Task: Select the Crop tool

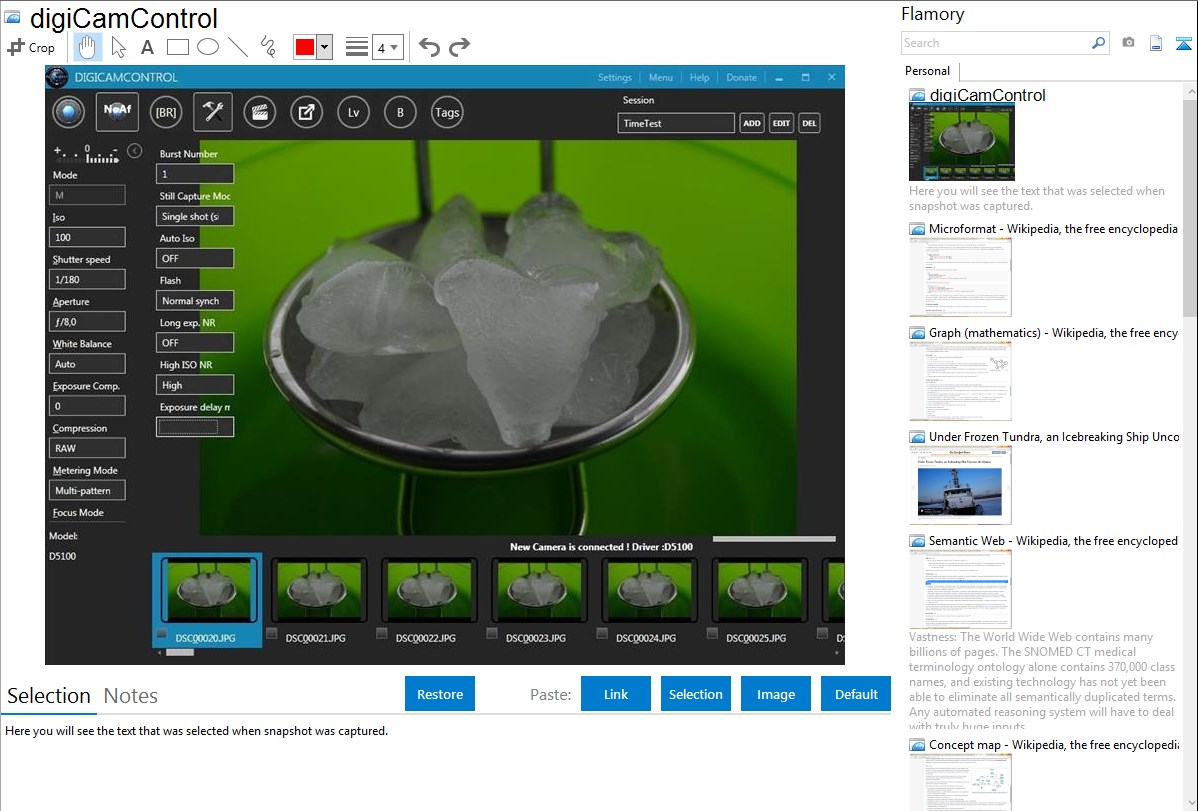Action: 31,47
